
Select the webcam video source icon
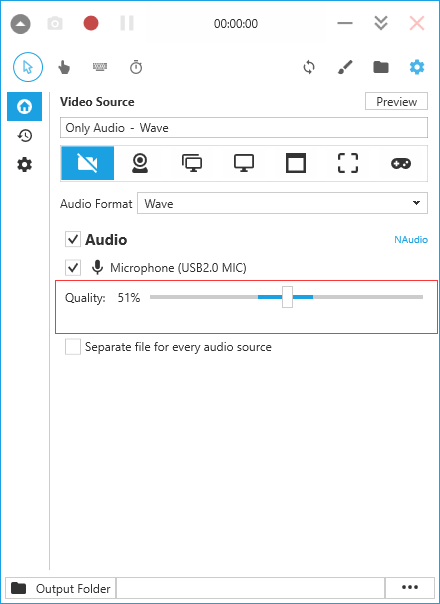click(140, 163)
